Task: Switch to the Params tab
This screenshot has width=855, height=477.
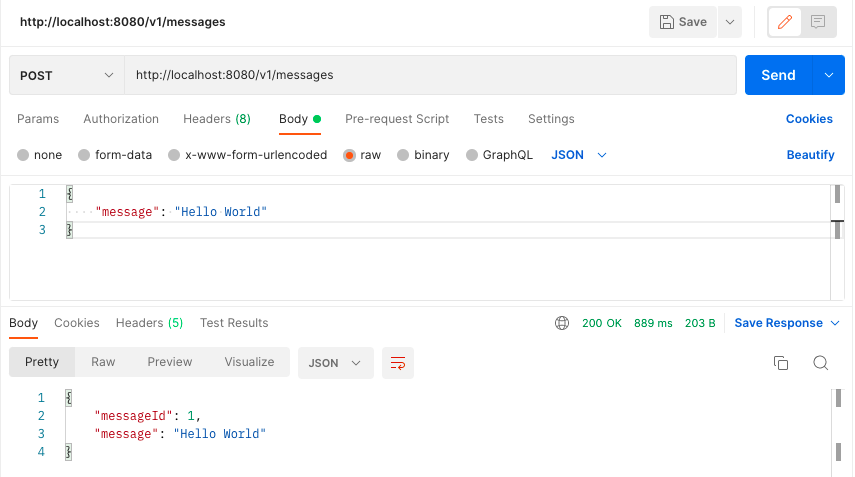Action: [x=38, y=119]
